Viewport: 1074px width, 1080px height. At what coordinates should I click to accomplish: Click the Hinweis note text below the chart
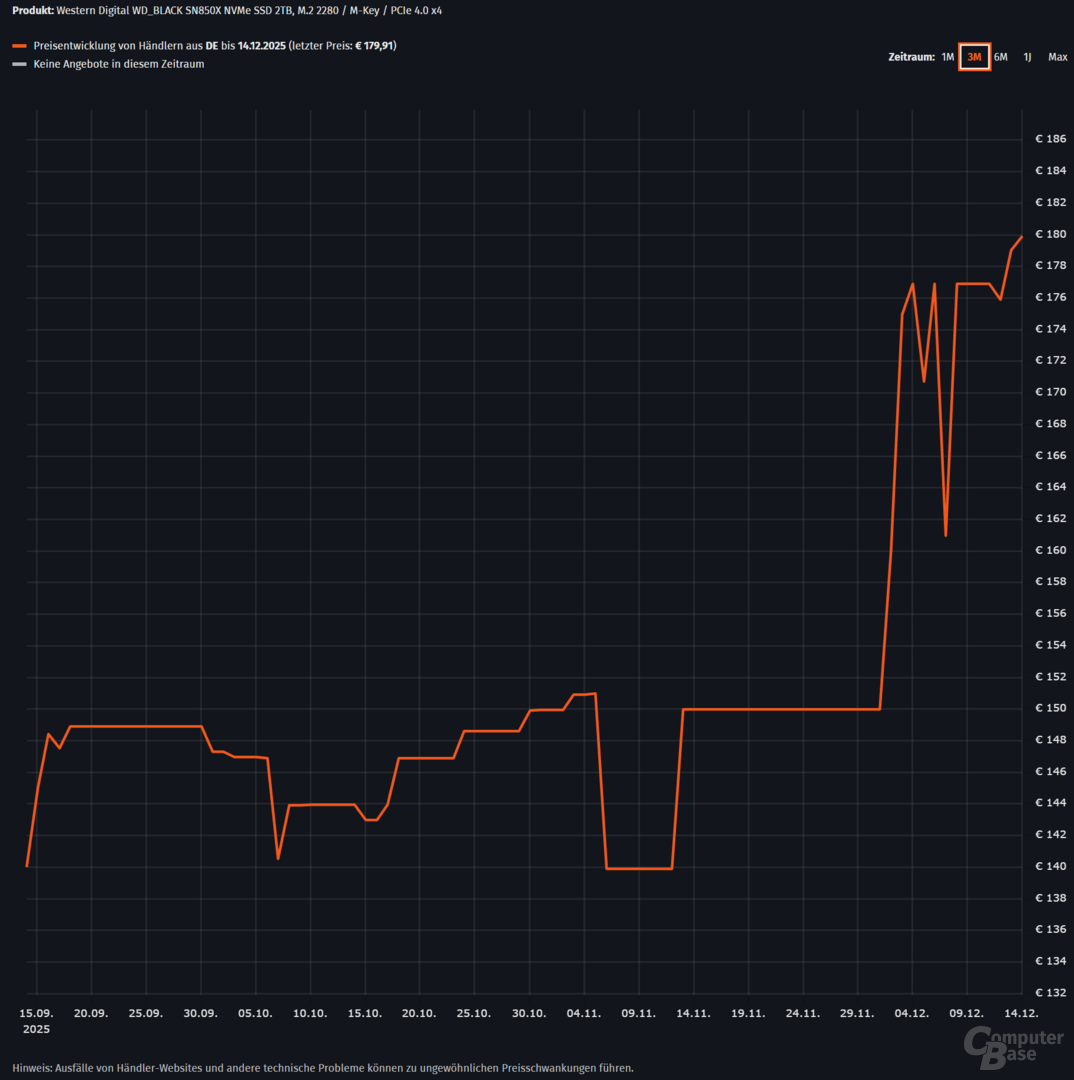323,1067
